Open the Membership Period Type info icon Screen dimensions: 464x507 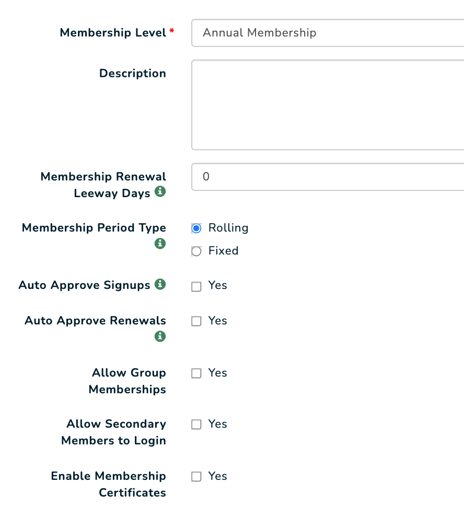160,243
